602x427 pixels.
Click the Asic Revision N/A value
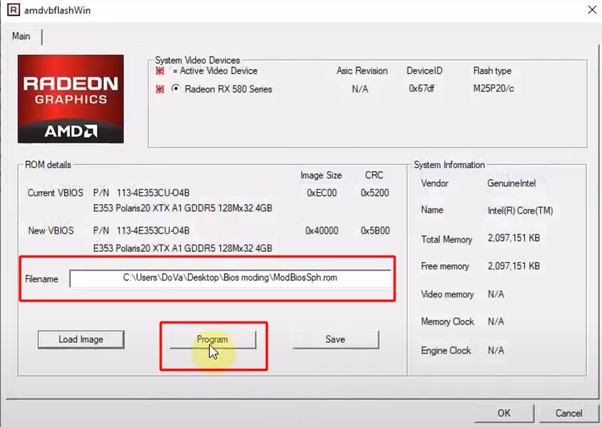pyautogui.click(x=360, y=89)
